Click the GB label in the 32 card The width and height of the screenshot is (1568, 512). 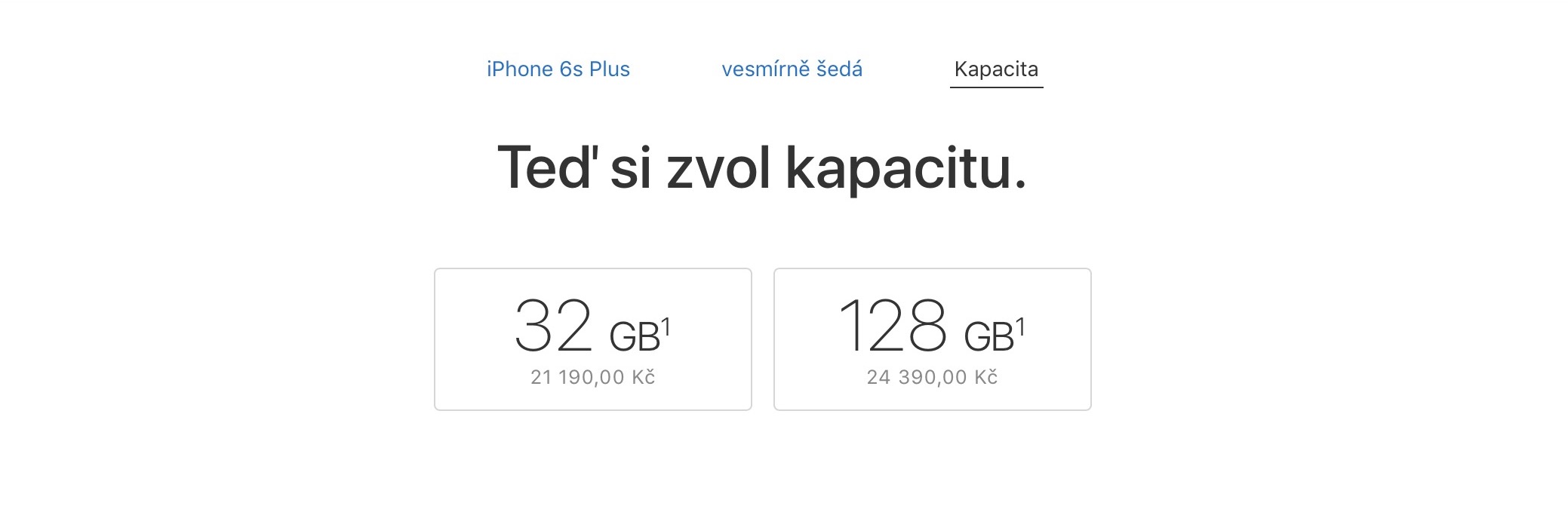point(634,338)
